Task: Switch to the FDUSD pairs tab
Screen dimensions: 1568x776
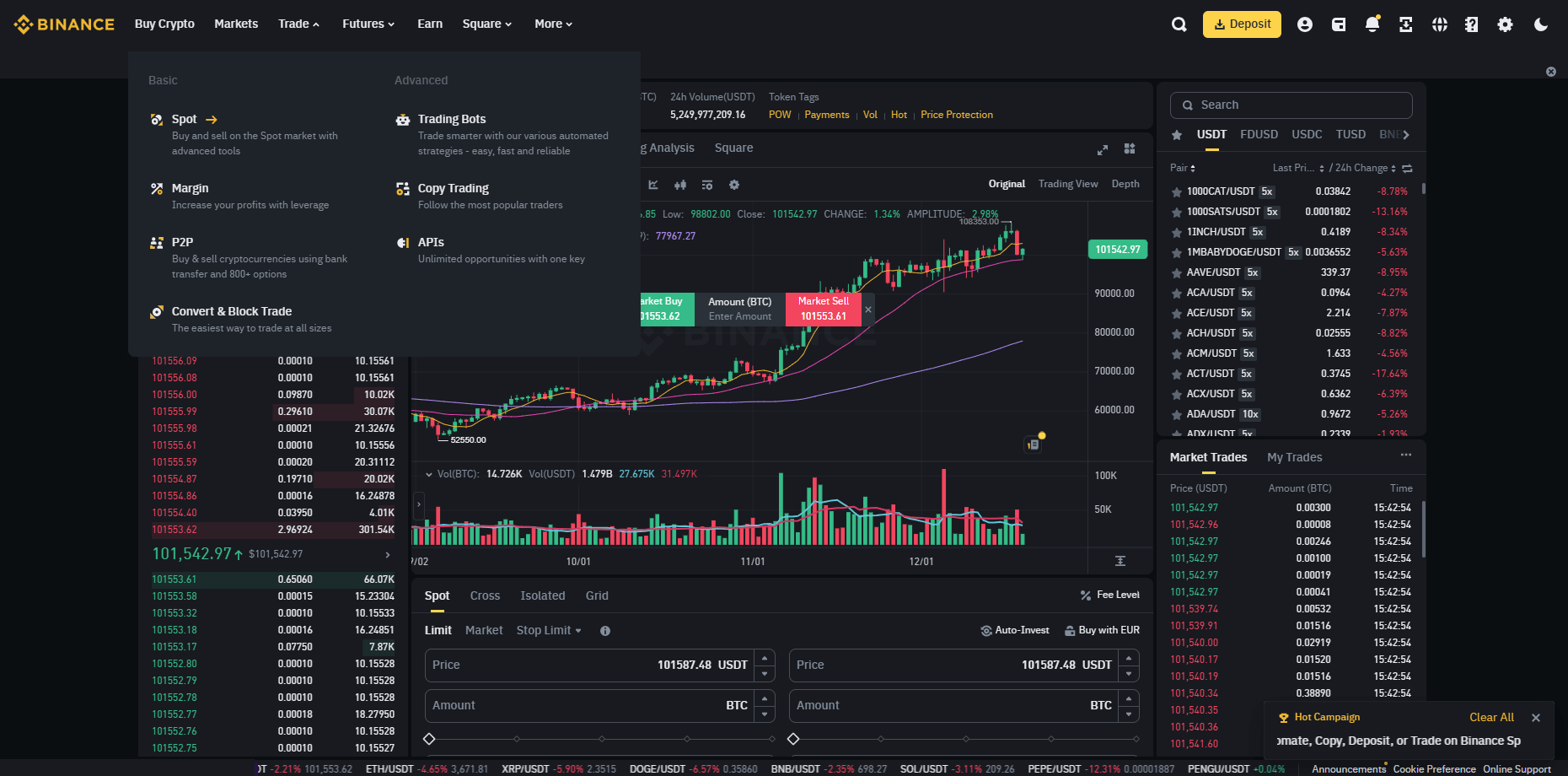Action: coord(1259,134)
